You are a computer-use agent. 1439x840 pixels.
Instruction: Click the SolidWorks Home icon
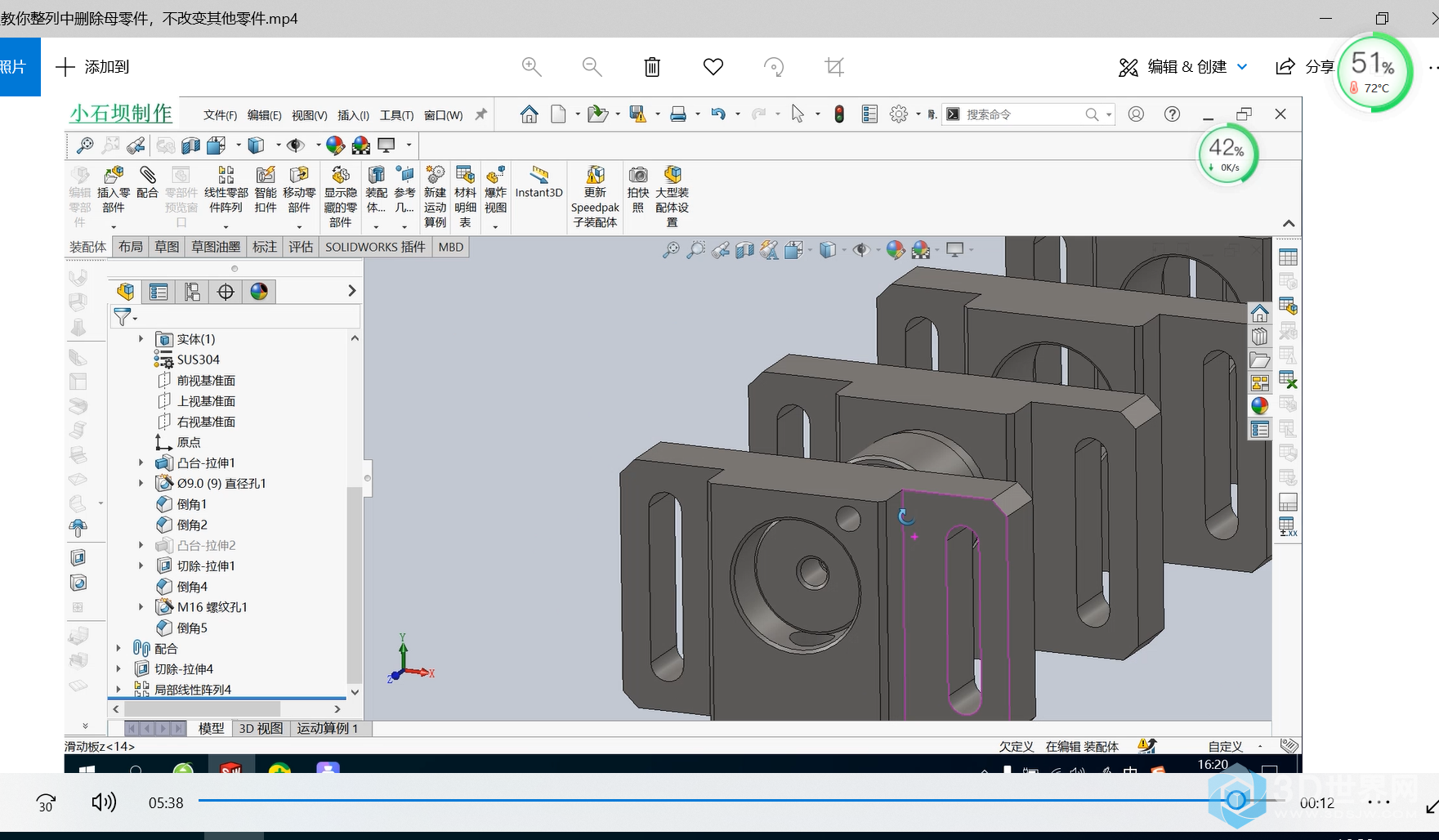[x=530, y=114]
